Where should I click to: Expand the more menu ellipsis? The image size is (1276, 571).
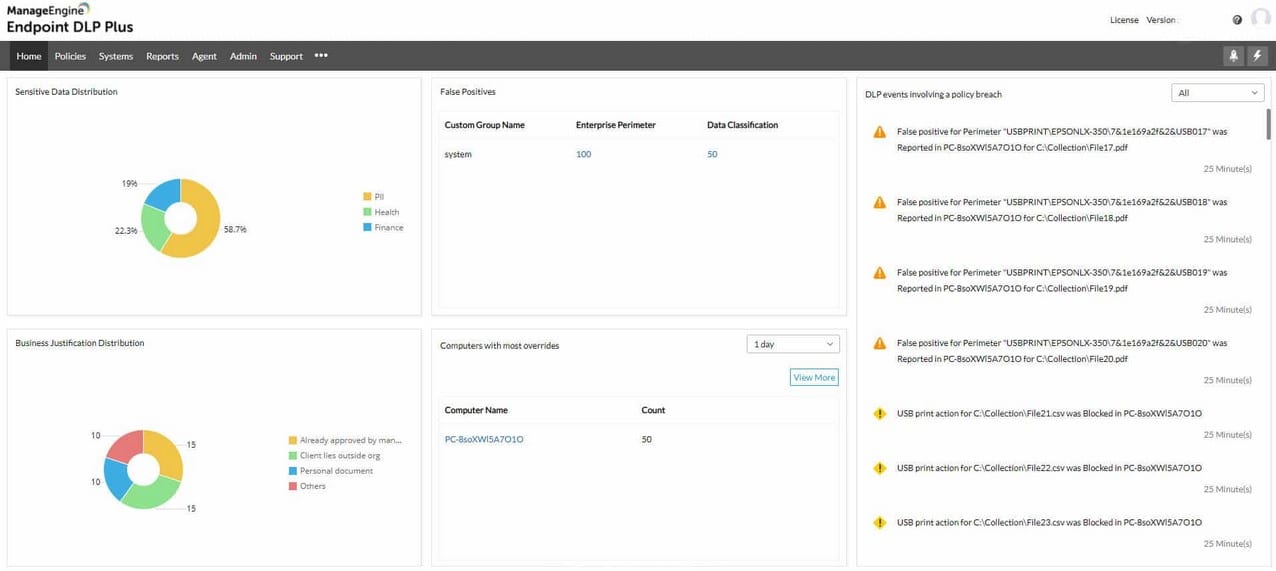point(321,56)
